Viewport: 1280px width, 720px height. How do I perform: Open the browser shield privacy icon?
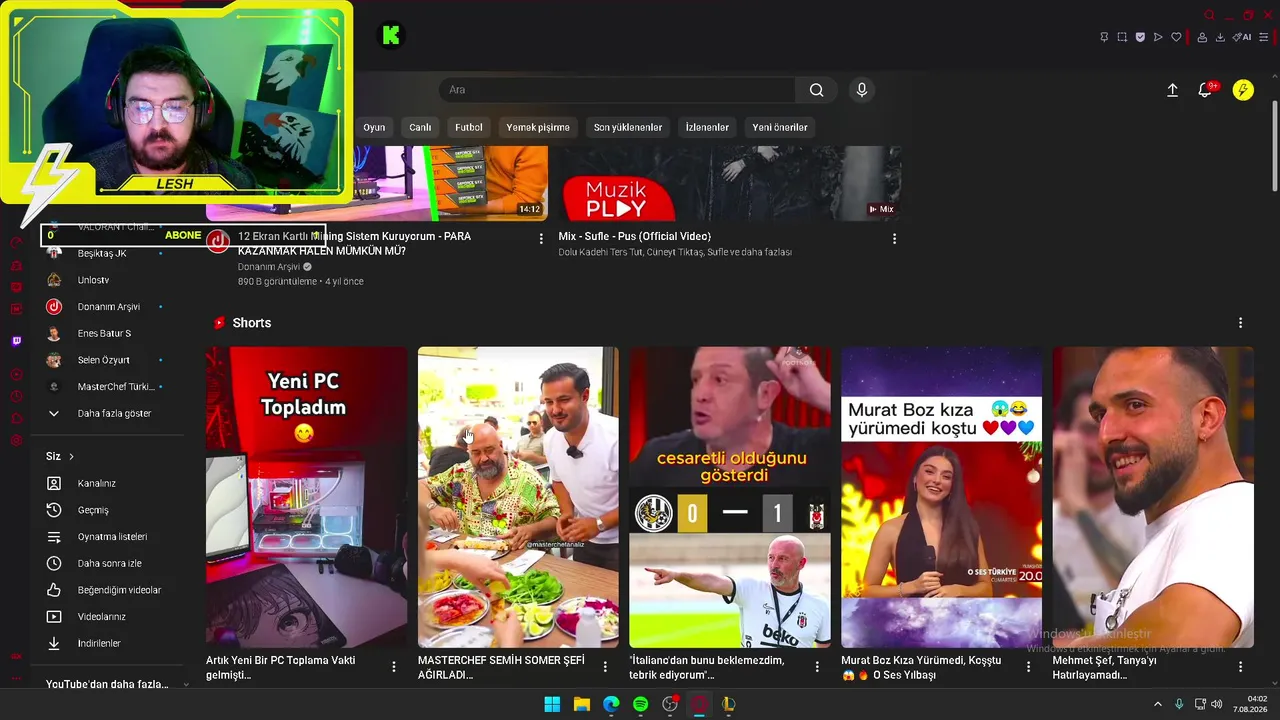(1140, 37)
